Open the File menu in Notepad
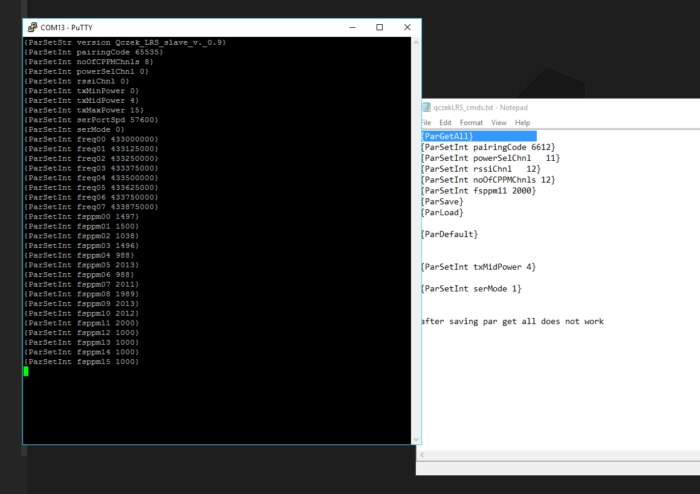This screenshot has height=494, width=700. point(426,122)
